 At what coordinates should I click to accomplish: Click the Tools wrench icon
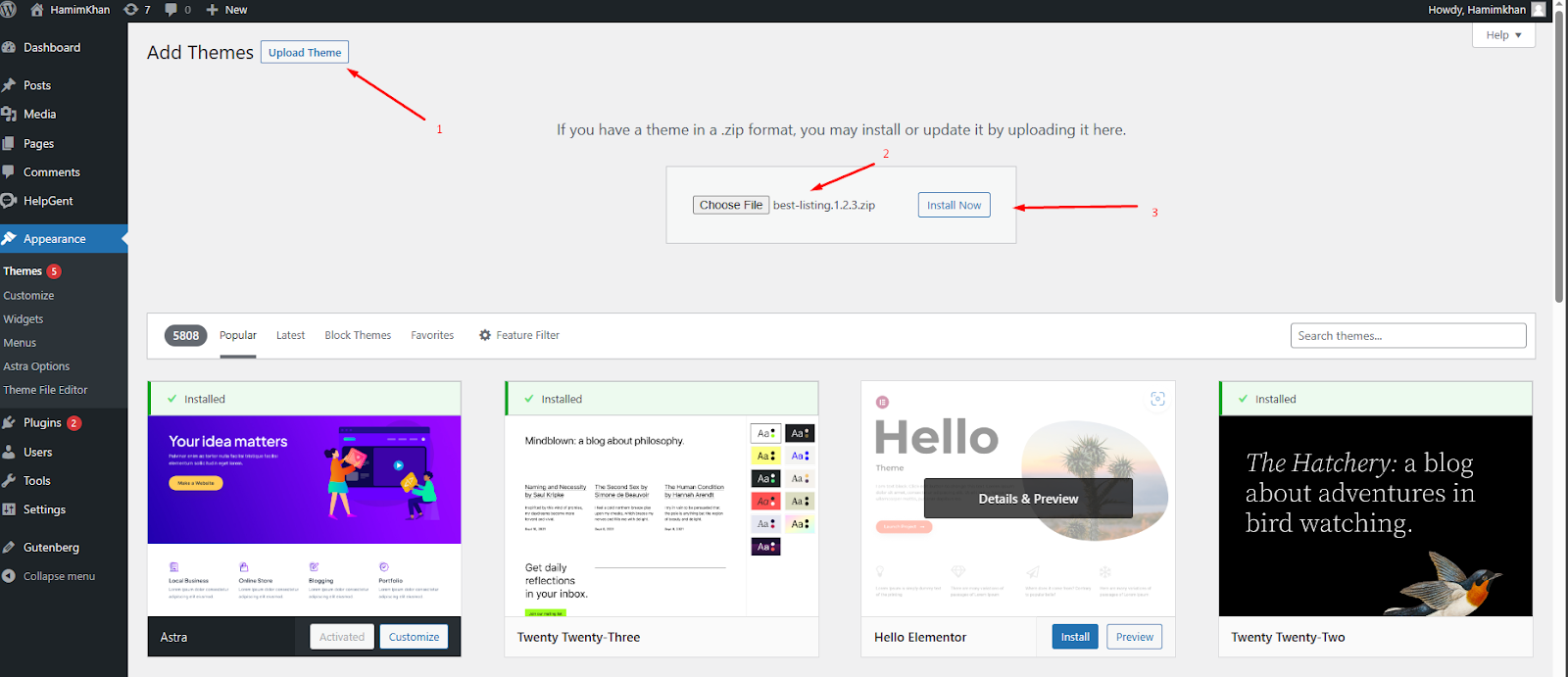pyautogui.click(x=9, y=480)
